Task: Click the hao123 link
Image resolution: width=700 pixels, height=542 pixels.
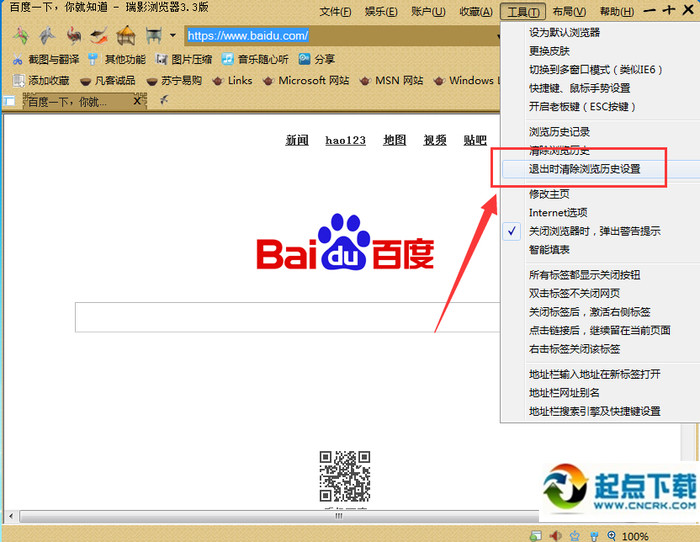Action: point(346,140)
